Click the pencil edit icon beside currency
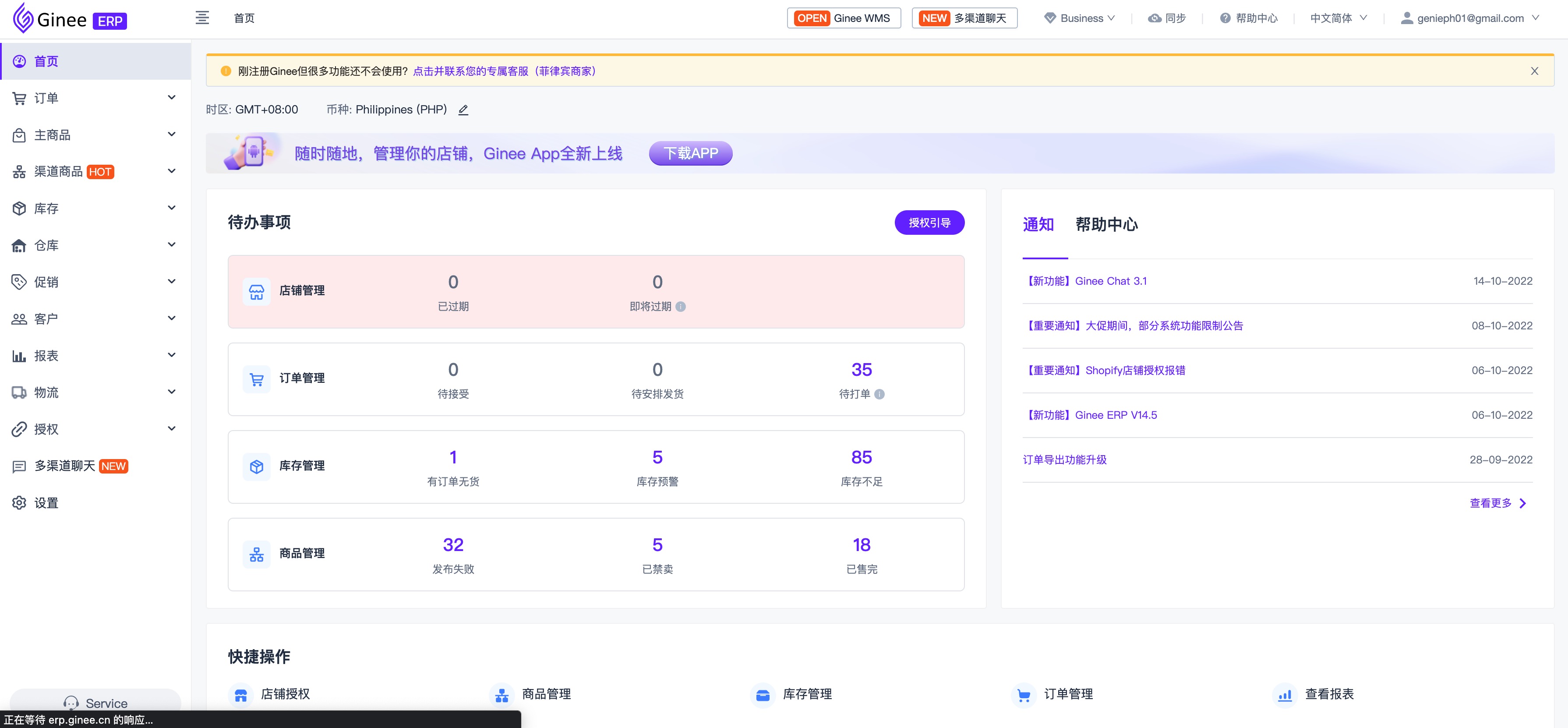 (463, 110)
